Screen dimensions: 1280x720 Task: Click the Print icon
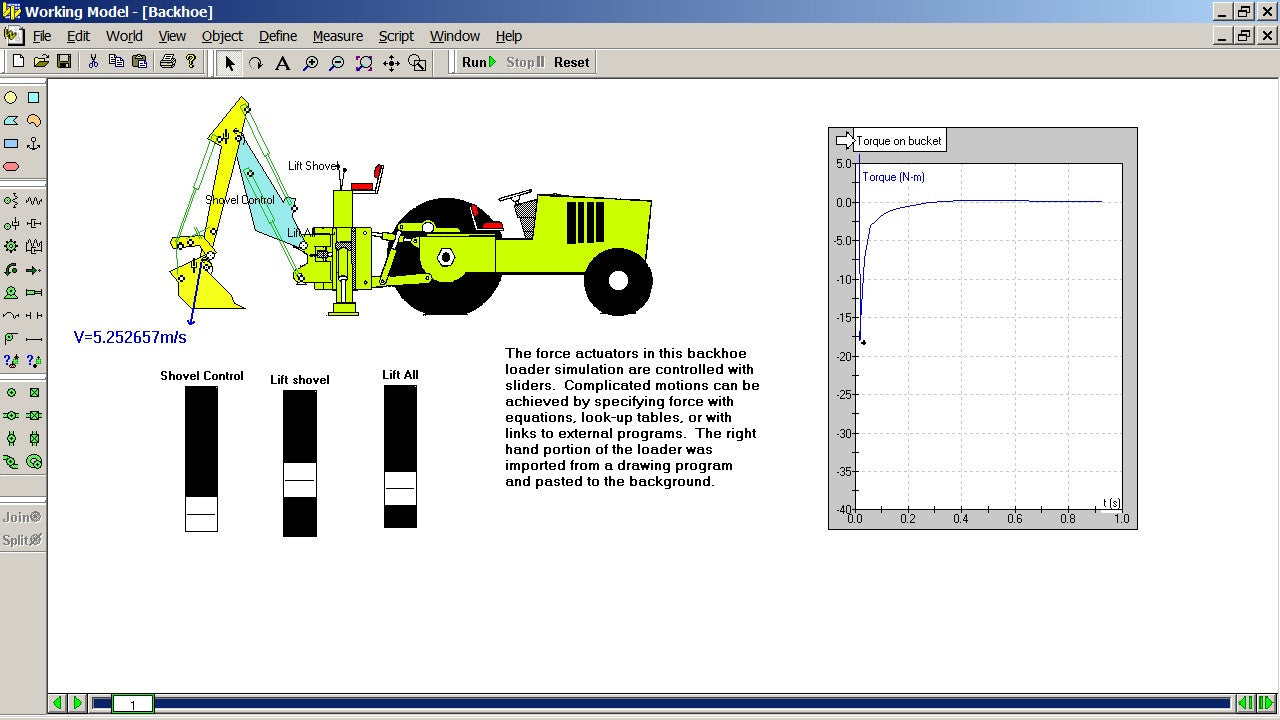[167, 62]
